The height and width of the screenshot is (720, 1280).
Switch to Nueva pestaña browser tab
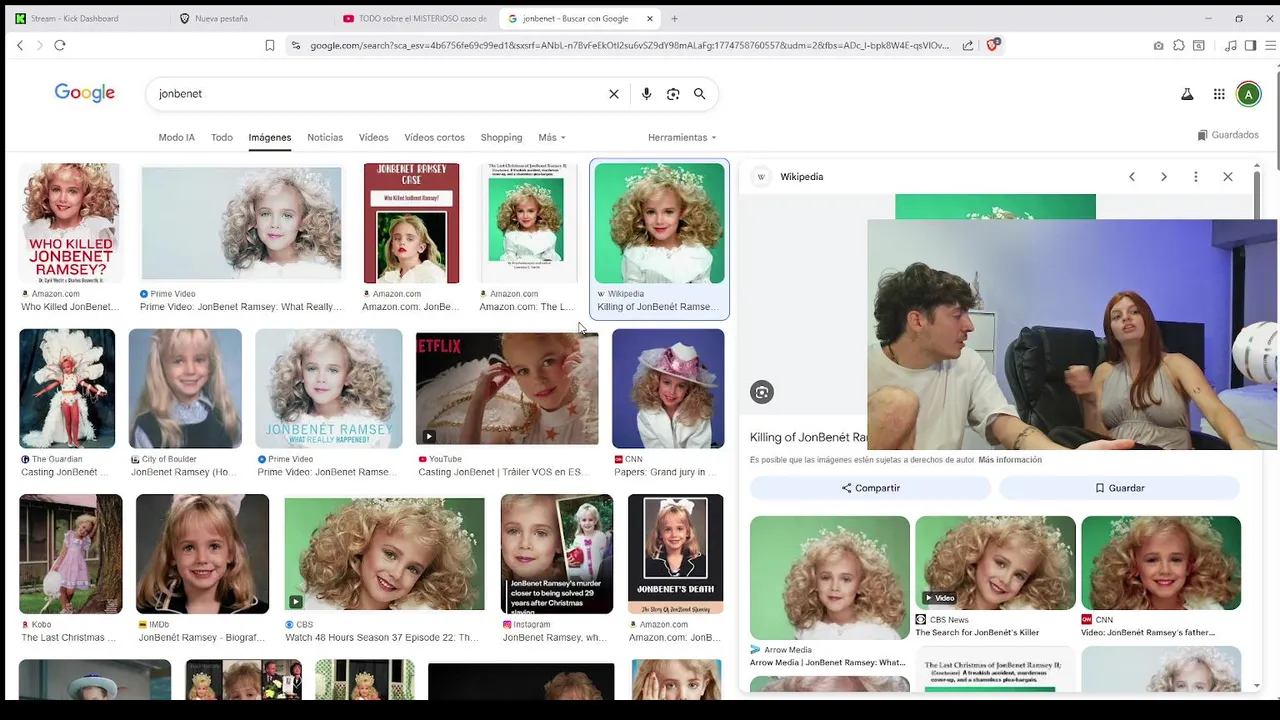tap(248, 18)
